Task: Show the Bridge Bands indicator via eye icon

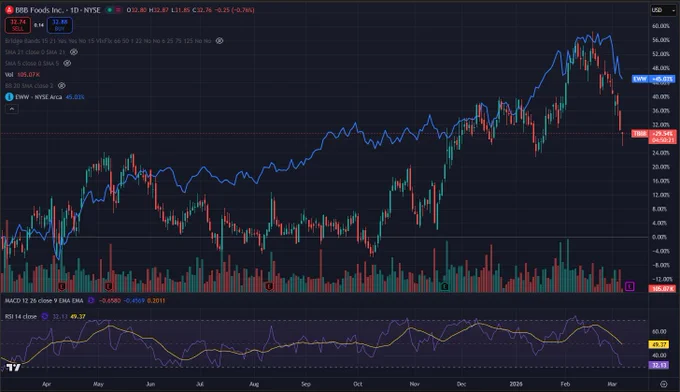Action: pos(219,41)
